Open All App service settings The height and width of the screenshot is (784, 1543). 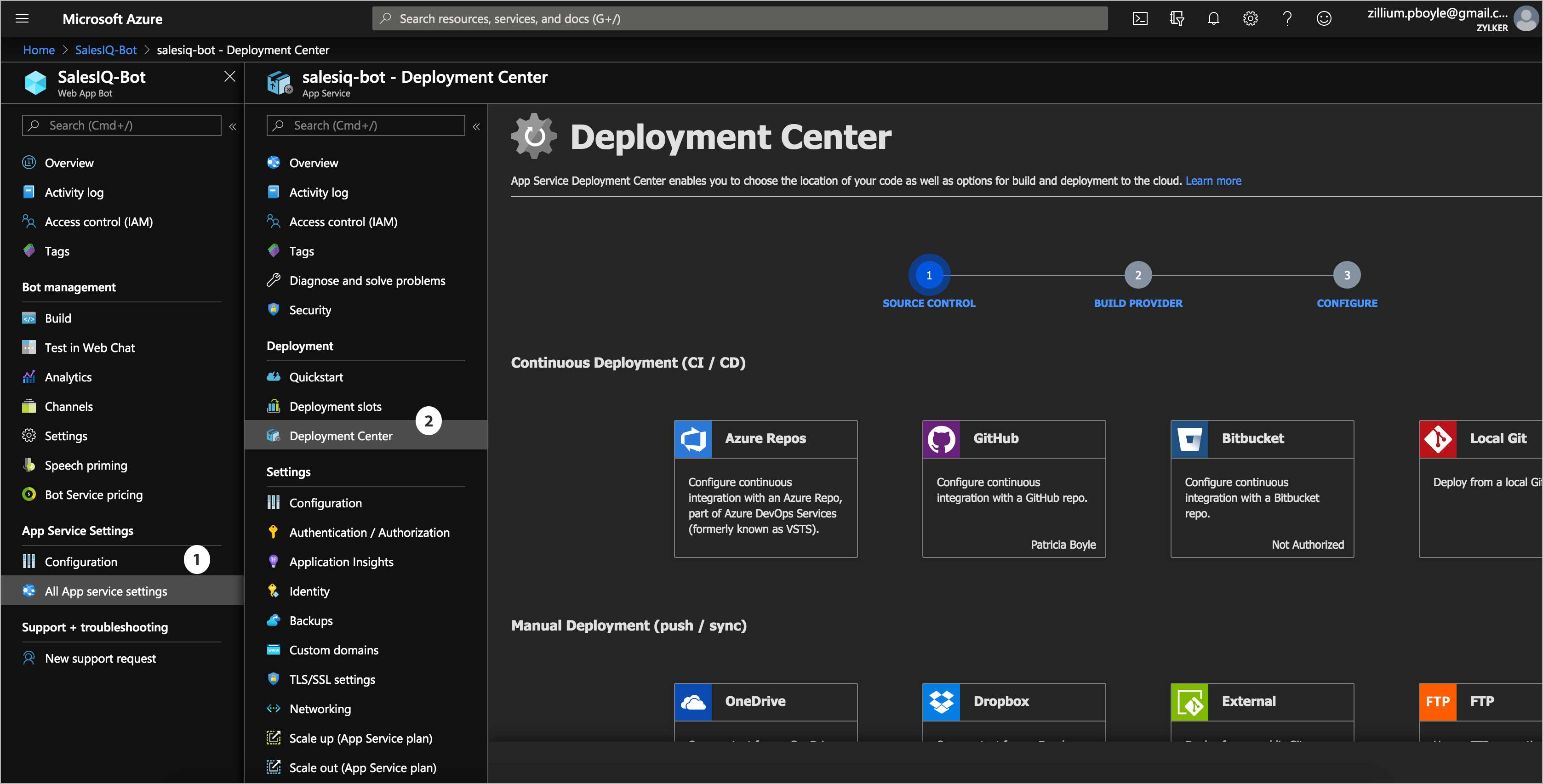click(122, 591)
